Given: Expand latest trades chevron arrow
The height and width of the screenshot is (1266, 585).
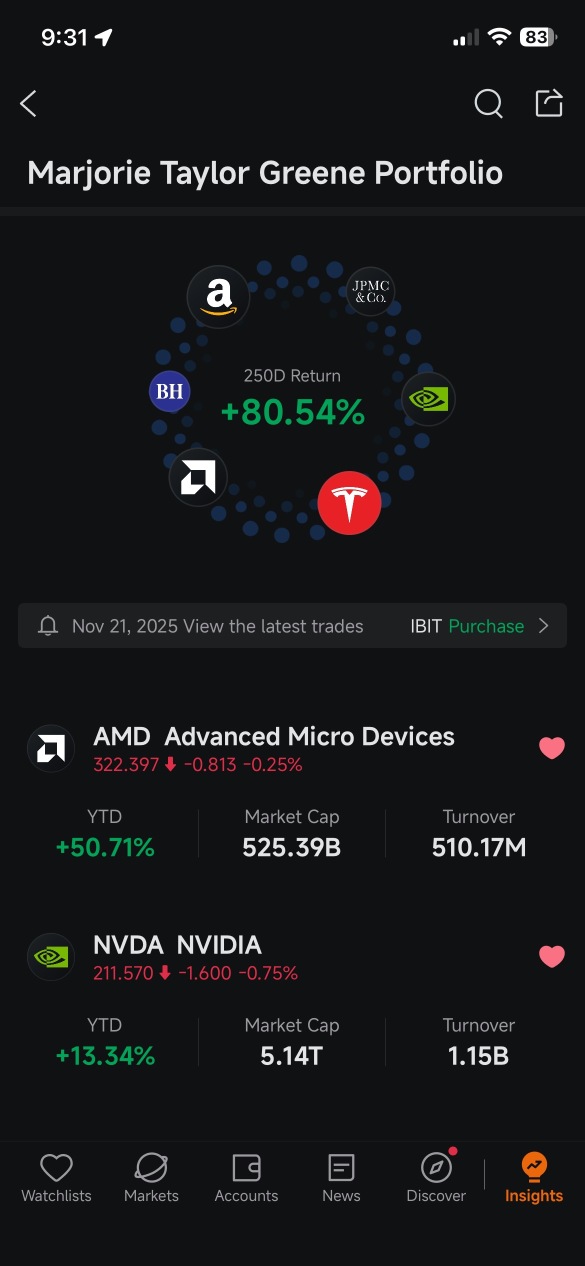Looking at the screenshot, I should [x=544, y=626].
